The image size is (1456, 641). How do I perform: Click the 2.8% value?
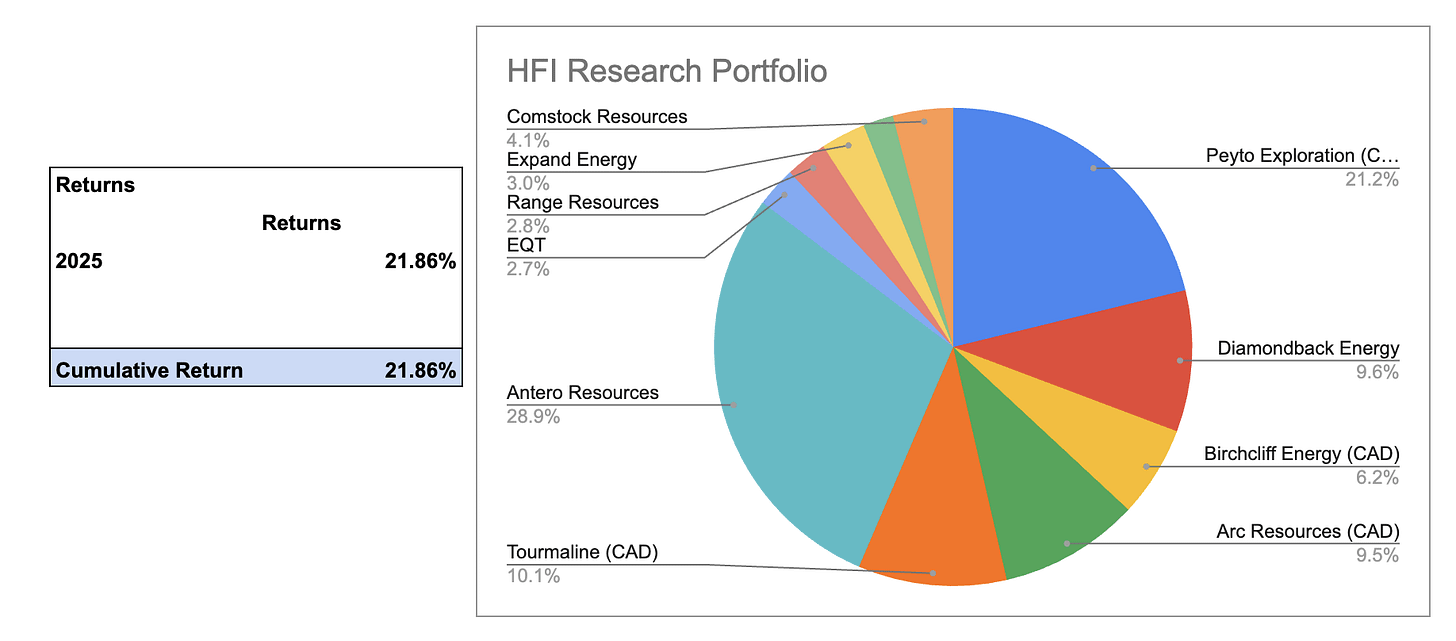coord(528,226)
